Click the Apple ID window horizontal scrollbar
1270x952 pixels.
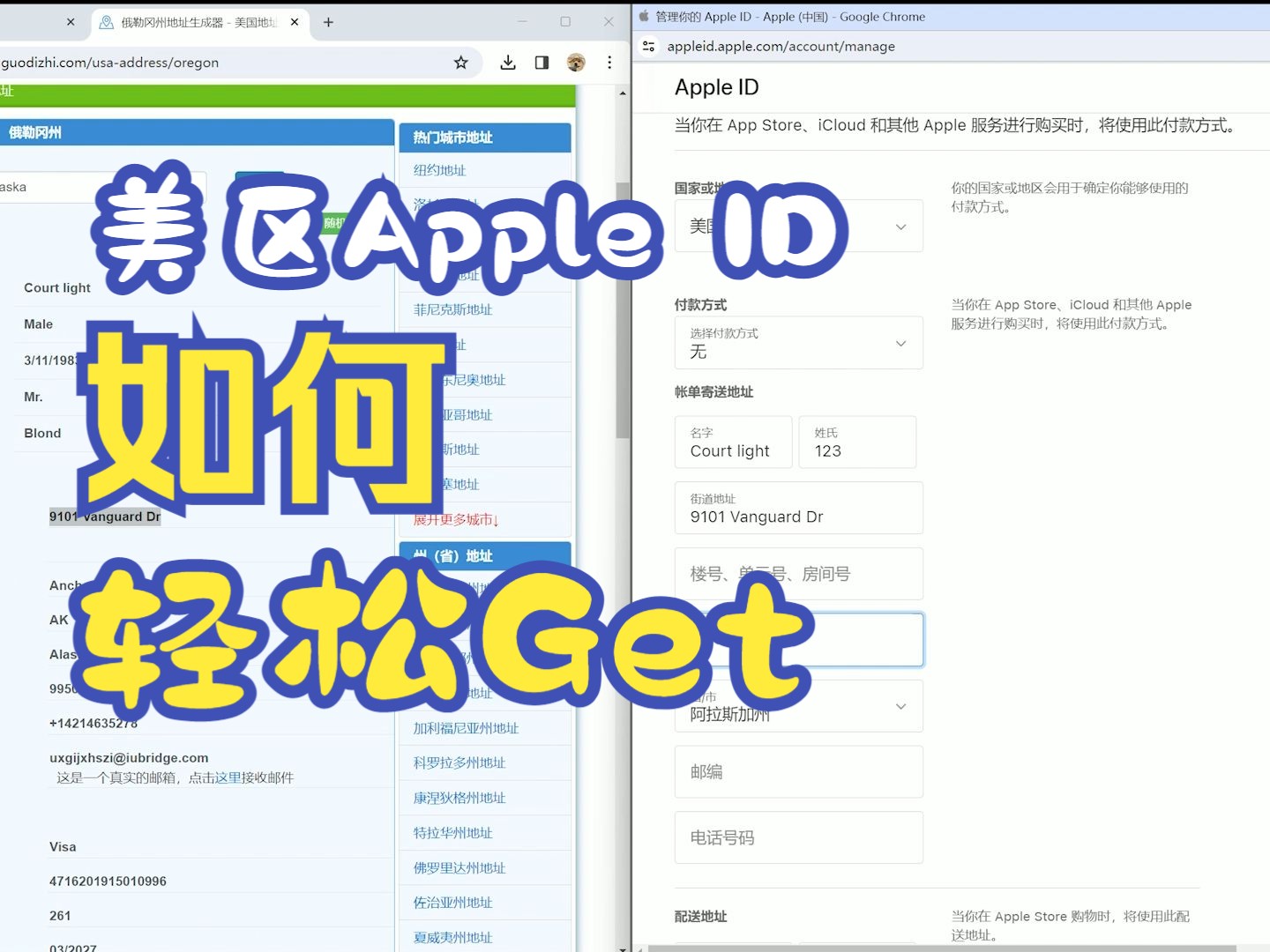click(942, 948)
